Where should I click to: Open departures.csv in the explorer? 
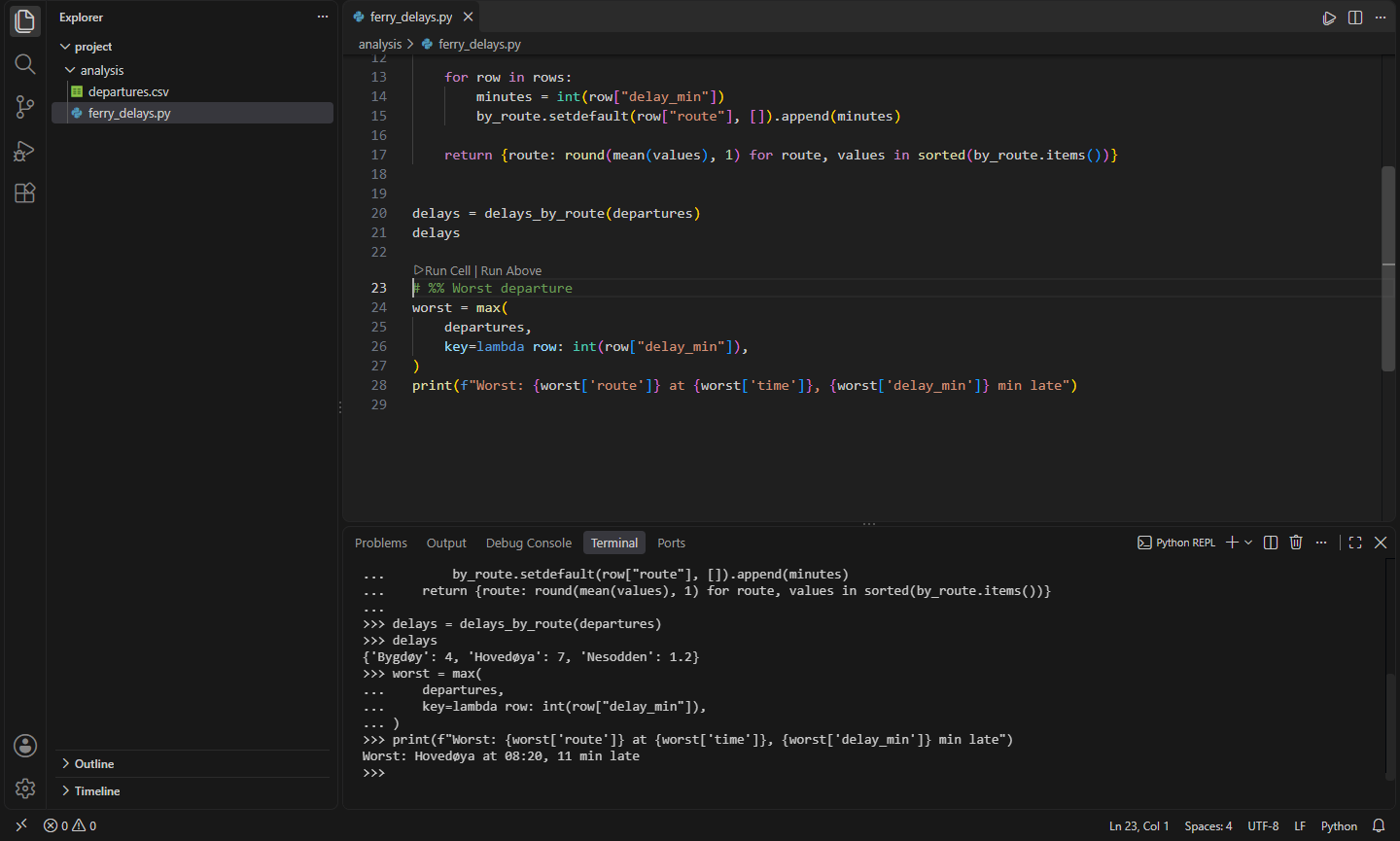(x=192, y=91)
